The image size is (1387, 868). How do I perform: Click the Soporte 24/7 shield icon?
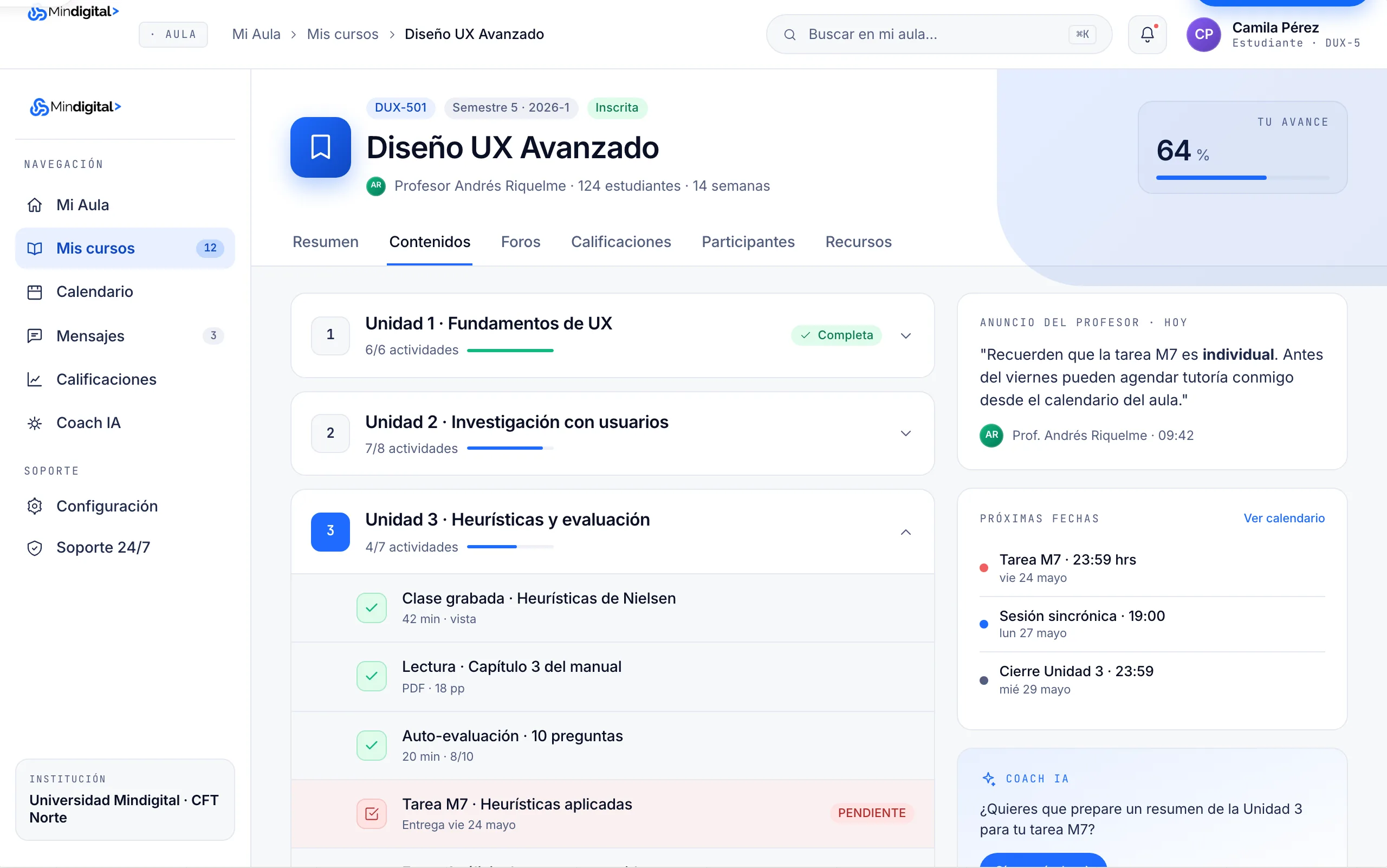click(35, 548)
